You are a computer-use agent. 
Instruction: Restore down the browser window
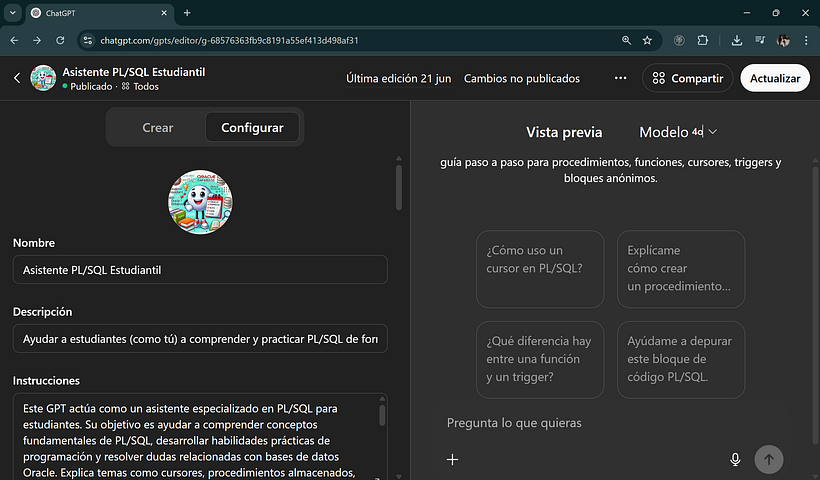[x=776, y=13]
